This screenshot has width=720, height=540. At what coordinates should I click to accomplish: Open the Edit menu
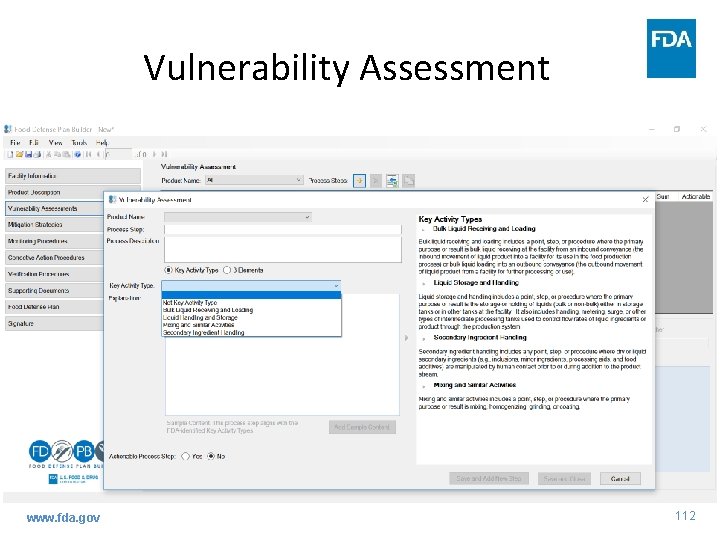pos(34,142)
